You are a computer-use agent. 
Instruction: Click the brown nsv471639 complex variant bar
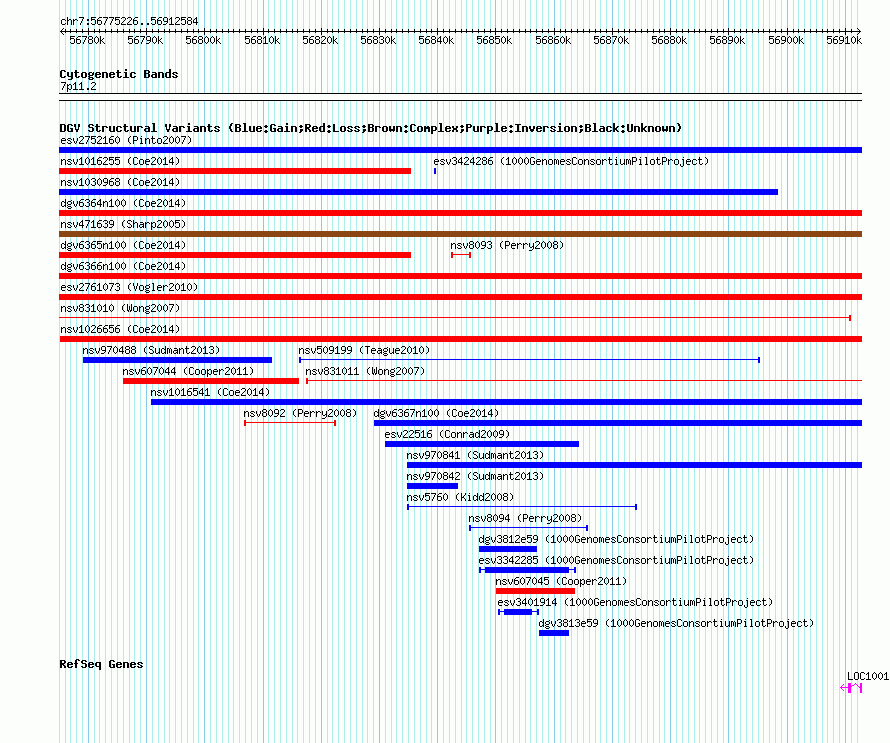(460, 234)
